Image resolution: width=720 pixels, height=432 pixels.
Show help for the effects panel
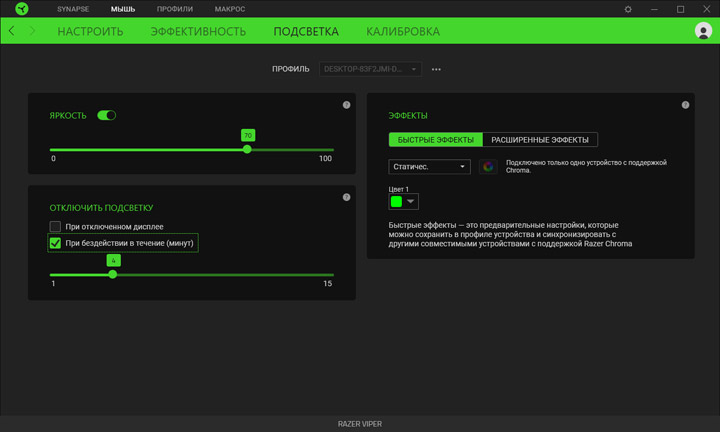click(685, 105)
